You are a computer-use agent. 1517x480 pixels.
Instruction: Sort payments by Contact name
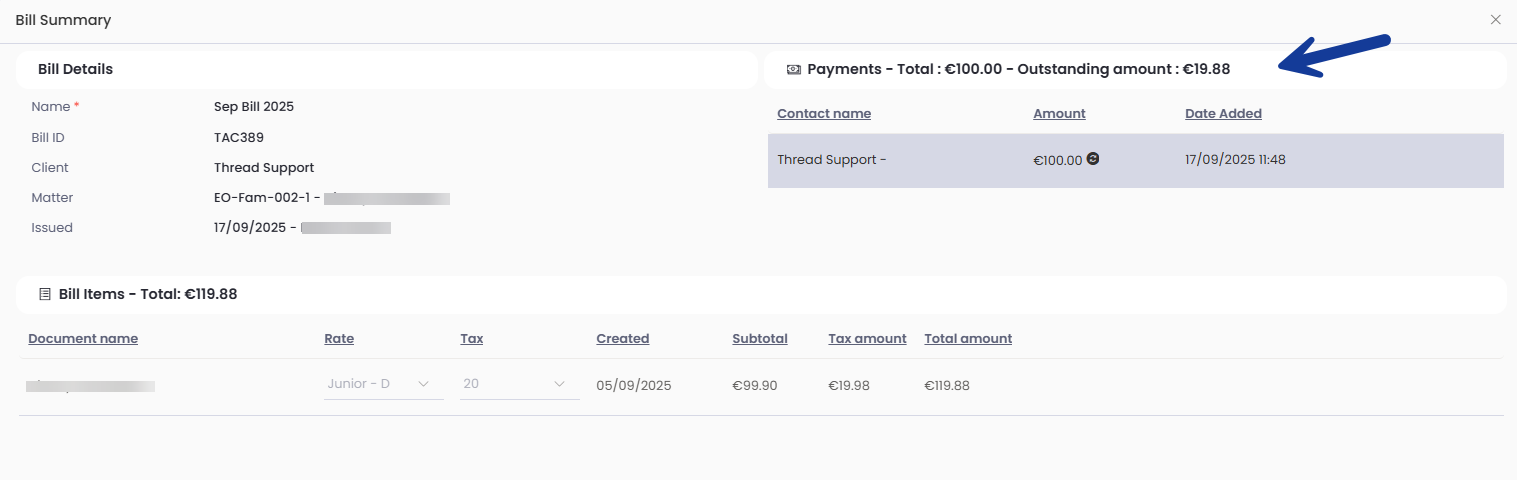(824, 114)
